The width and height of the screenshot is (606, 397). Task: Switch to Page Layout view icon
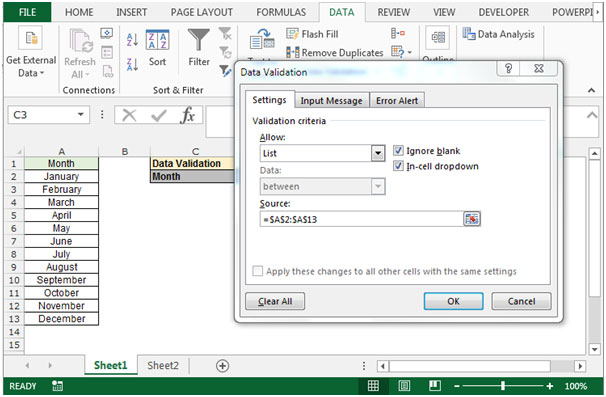(x=404, y=385)
